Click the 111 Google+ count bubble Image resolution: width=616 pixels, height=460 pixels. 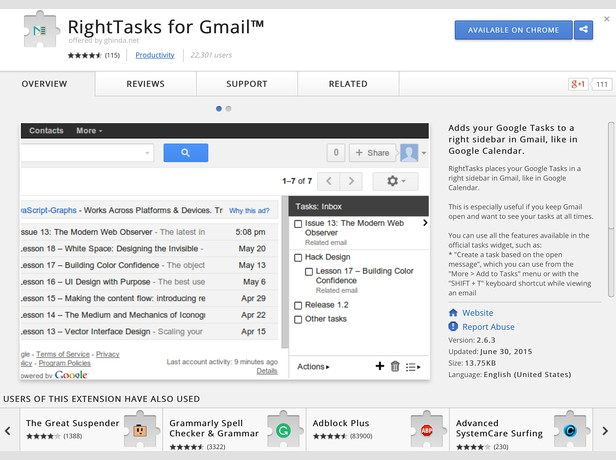(x=601, y=84)
